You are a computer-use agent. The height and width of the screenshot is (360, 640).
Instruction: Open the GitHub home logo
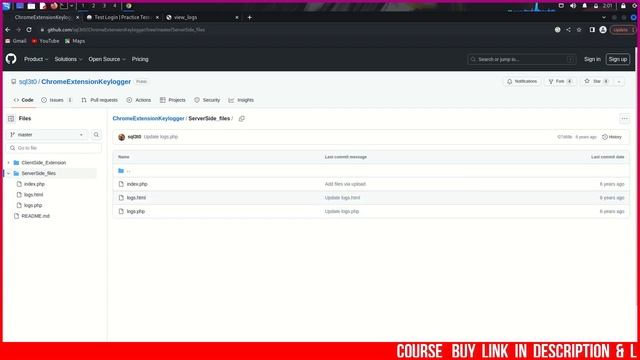point(11,59)
